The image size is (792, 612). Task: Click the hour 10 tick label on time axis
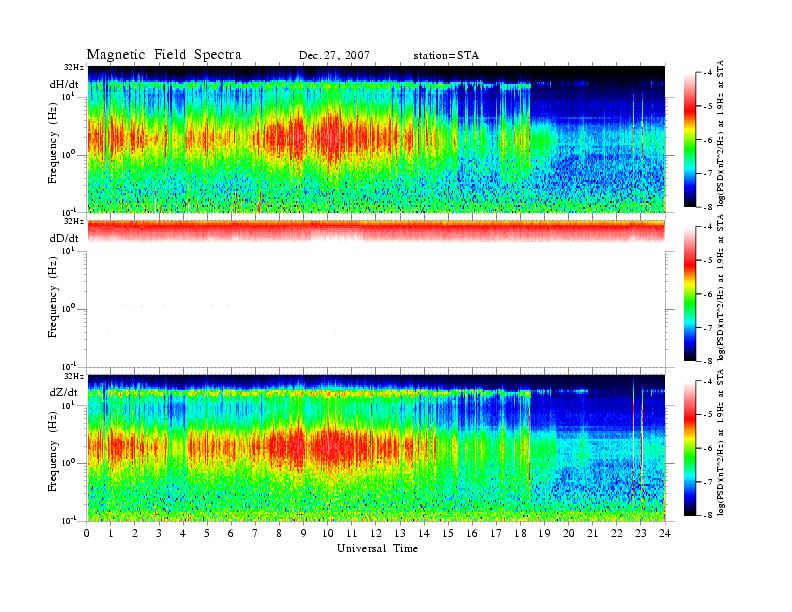coord(327,533)
